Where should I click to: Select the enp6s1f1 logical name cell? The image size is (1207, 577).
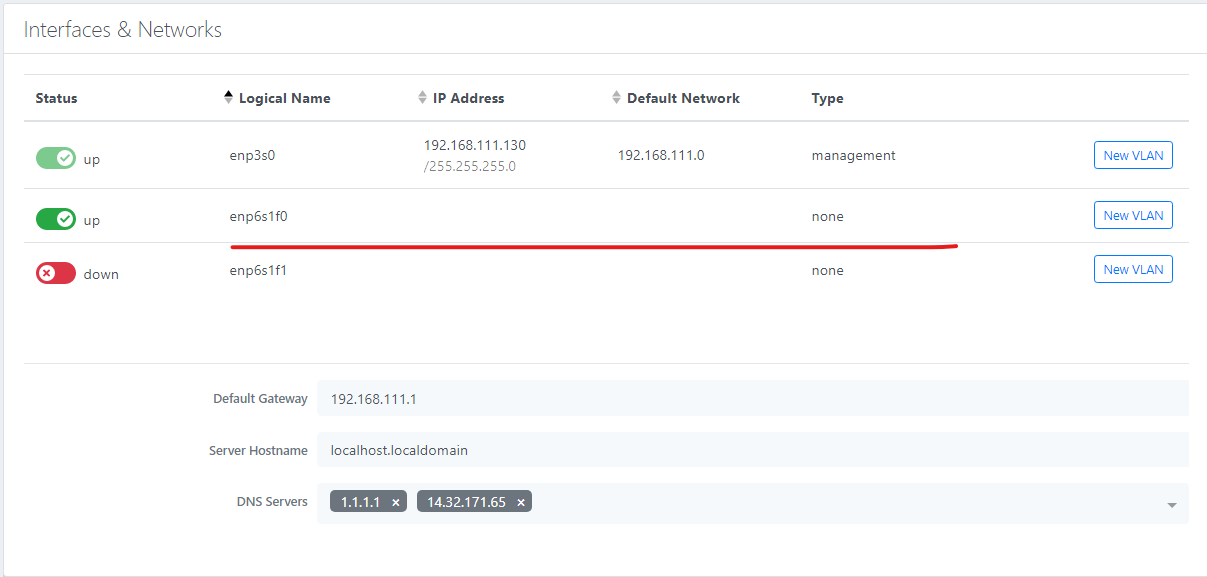[x=258, y=270]
